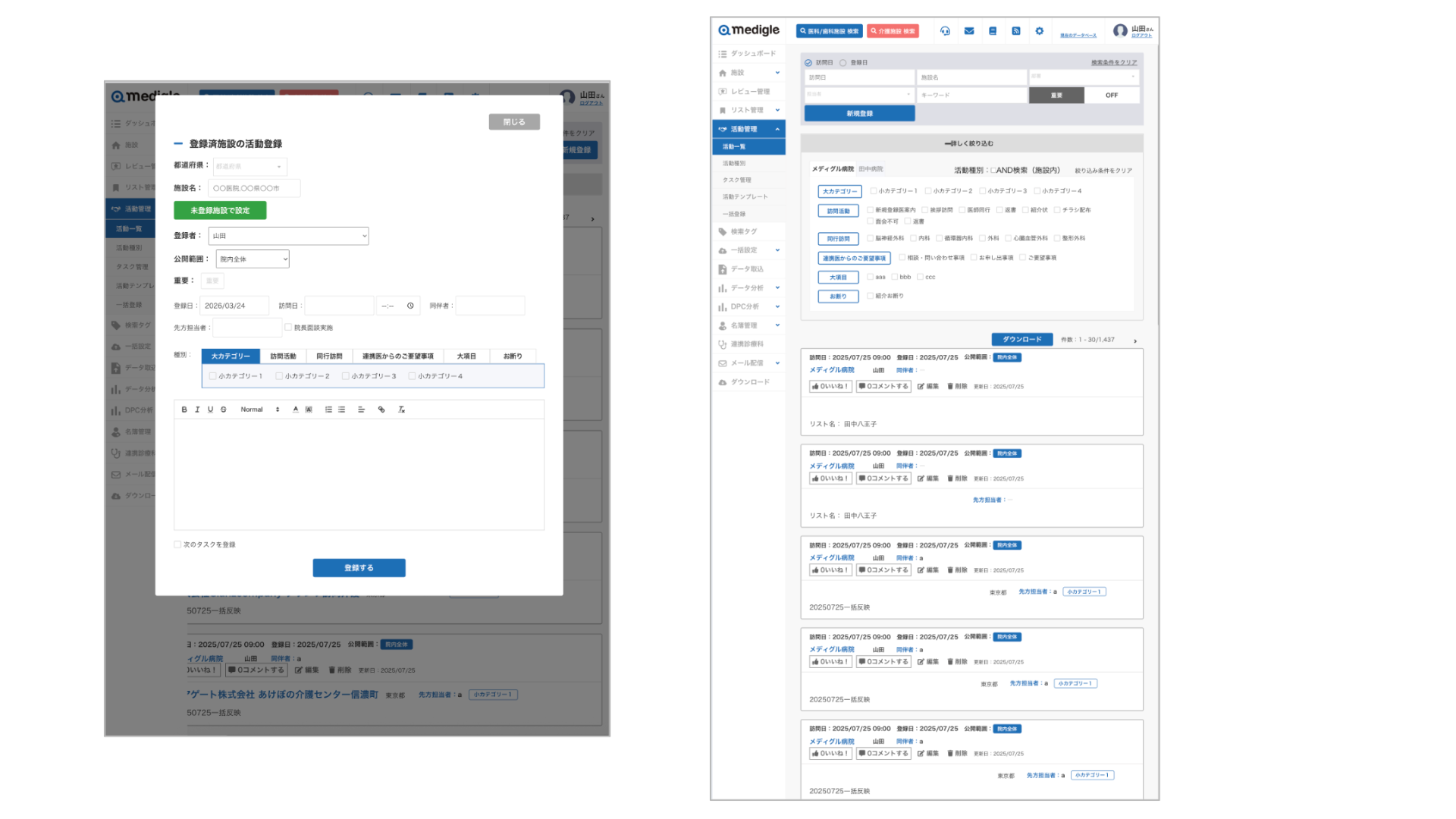Check 小カテゴリー2 in the dialog
Viewport: 1456px width, 819px height.
279,376
